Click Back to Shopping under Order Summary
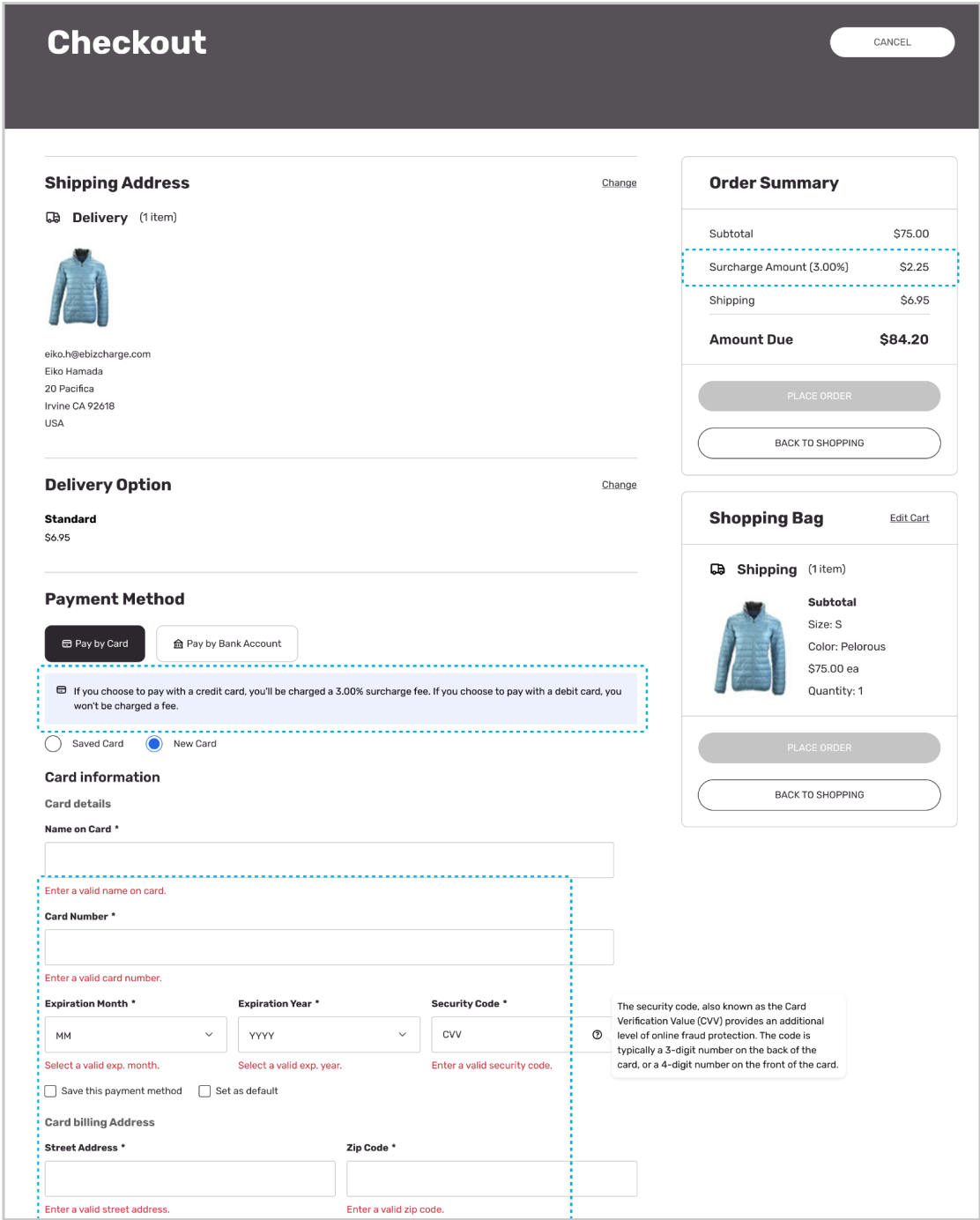The image size is (980, 1220). pos(820,443)
